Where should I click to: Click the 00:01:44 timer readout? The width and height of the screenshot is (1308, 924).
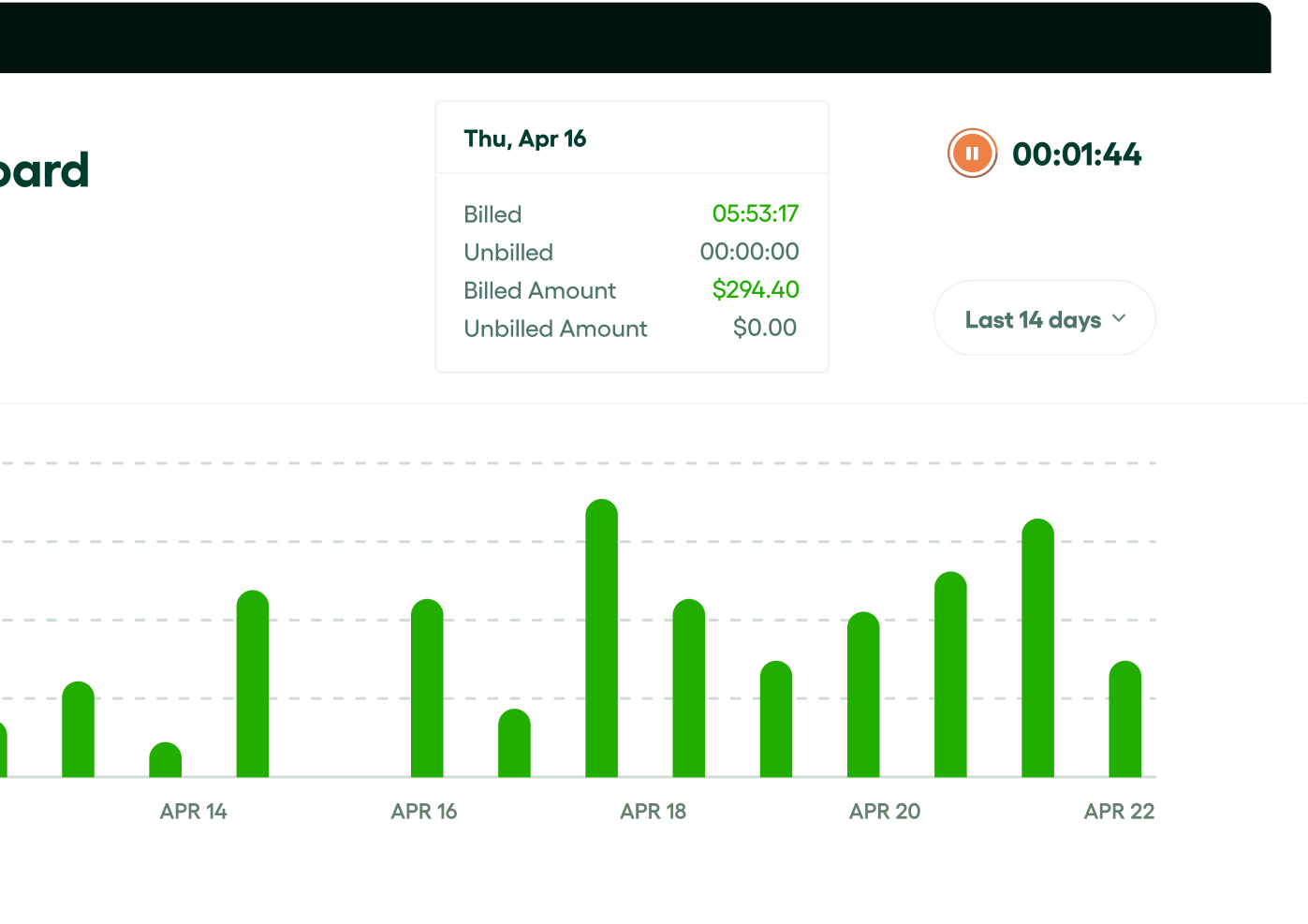[1077, 154]
